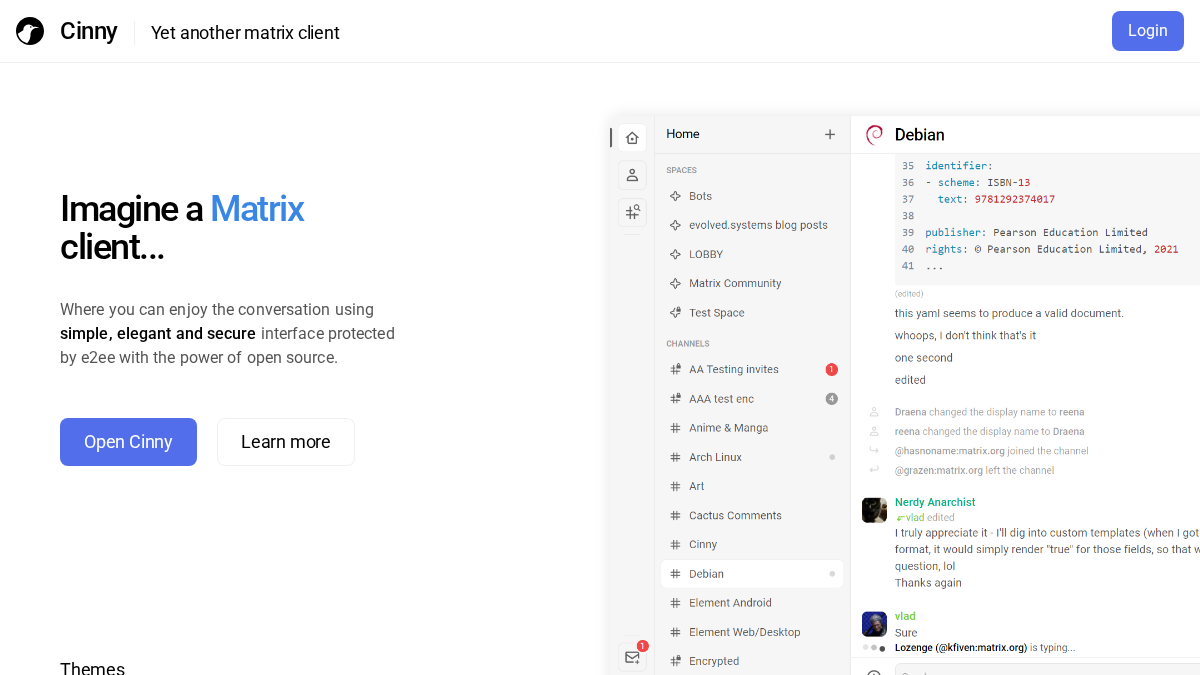Click the plus icon next to Home
The width and height of the screenshot is (1200, 675).
pos(830,134)
